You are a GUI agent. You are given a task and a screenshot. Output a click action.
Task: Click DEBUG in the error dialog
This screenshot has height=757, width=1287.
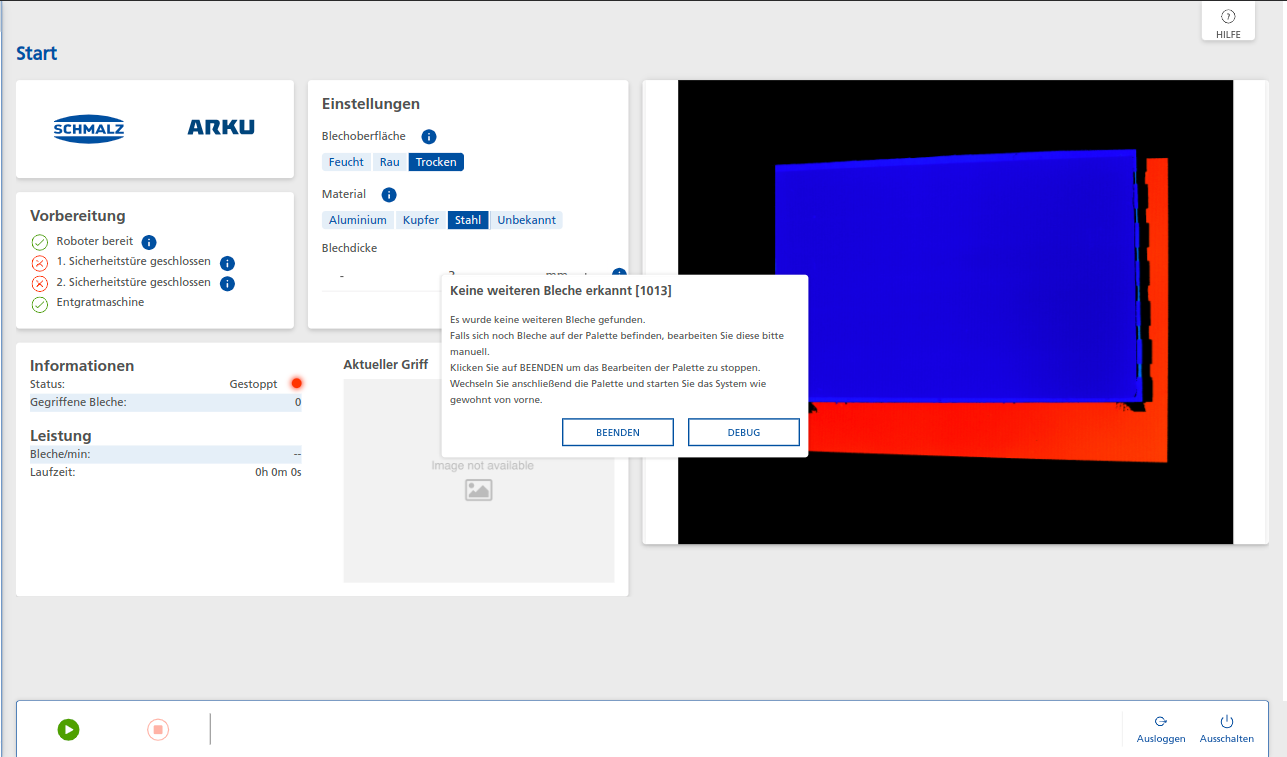(743, 432)
